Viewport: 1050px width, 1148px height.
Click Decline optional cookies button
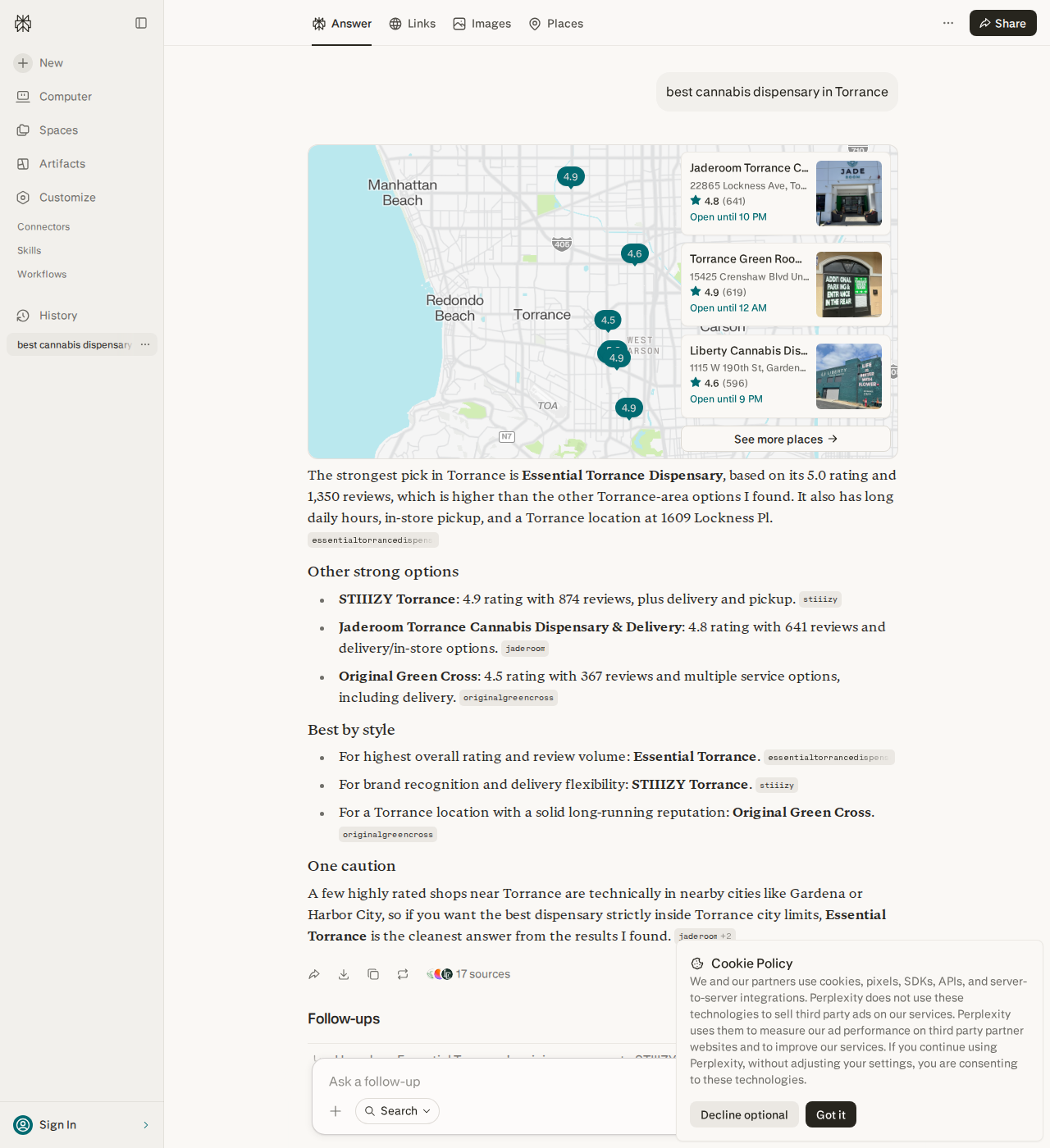pos(744,1114)
